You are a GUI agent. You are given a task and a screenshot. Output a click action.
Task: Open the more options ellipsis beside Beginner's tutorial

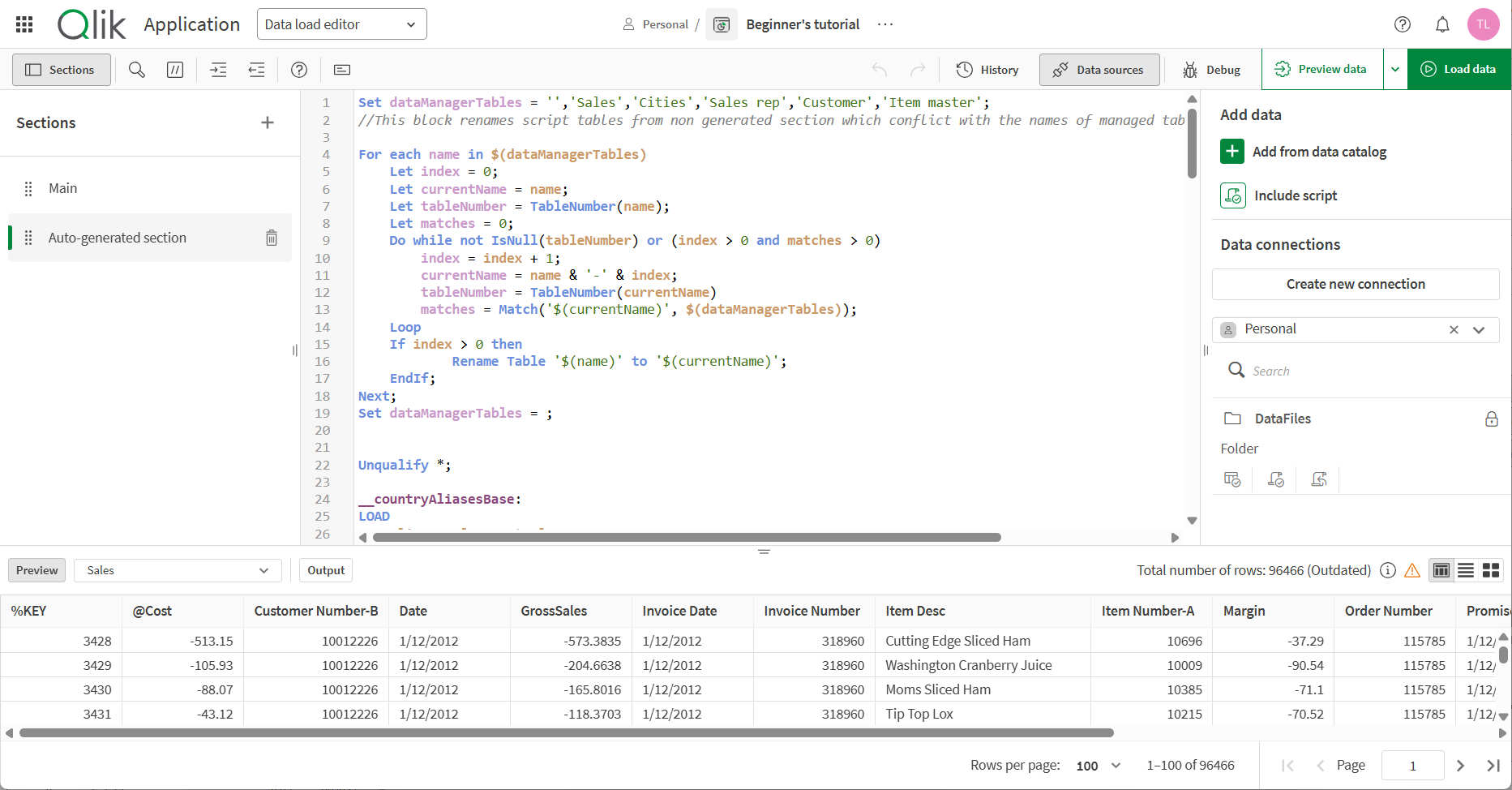click(885, 24)
